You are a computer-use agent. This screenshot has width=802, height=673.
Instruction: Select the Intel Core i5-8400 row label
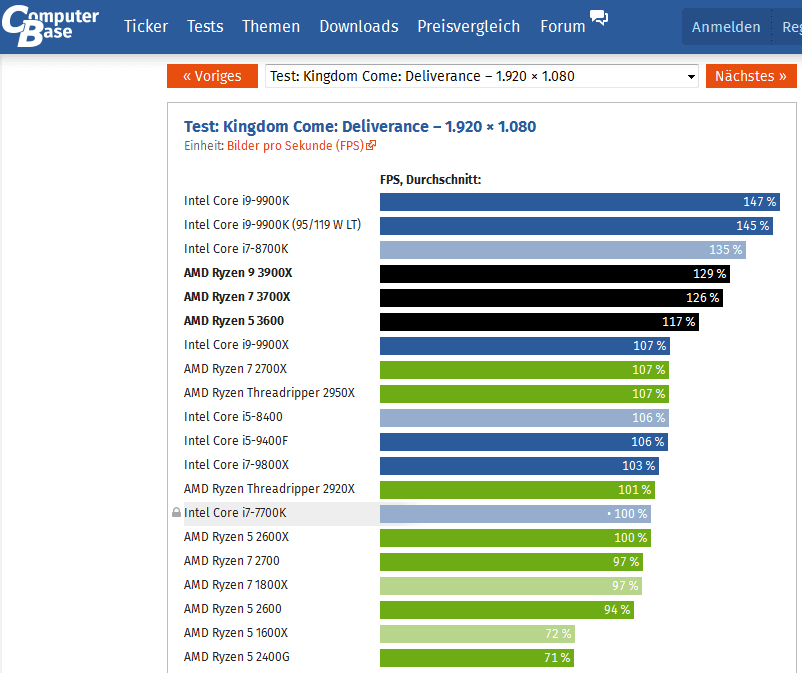233,417
